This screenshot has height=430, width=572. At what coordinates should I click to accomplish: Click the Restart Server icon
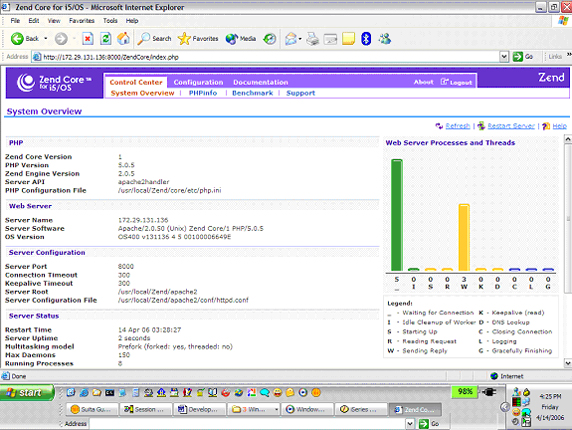pyautogui.click(x=482, y=126)
